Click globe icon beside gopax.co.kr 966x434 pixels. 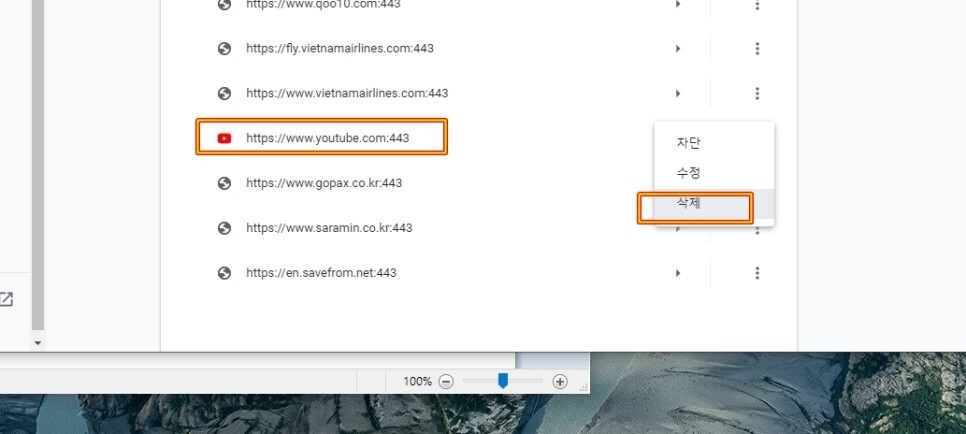click(224, 183)
